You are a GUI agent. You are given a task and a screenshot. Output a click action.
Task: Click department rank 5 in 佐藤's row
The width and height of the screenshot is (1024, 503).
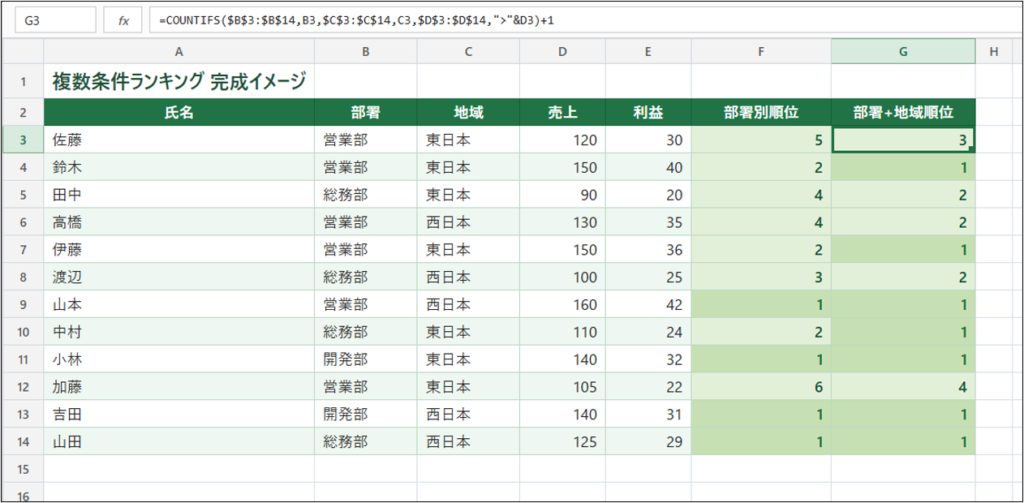coord(761,139)
